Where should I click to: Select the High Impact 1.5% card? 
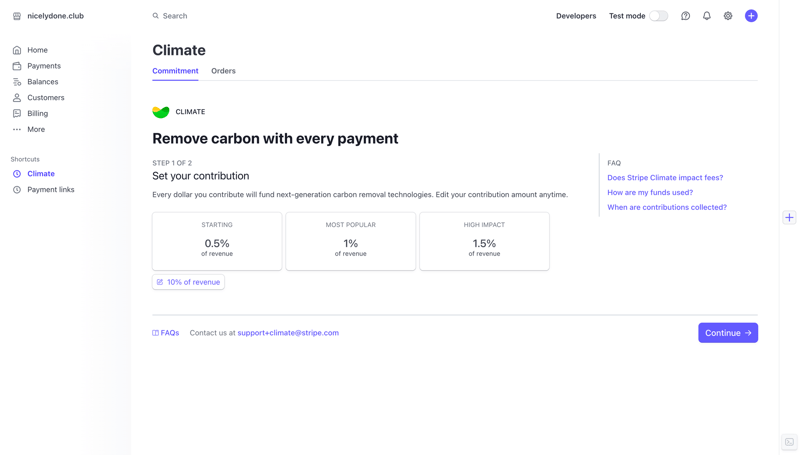(x=484, y=241)
